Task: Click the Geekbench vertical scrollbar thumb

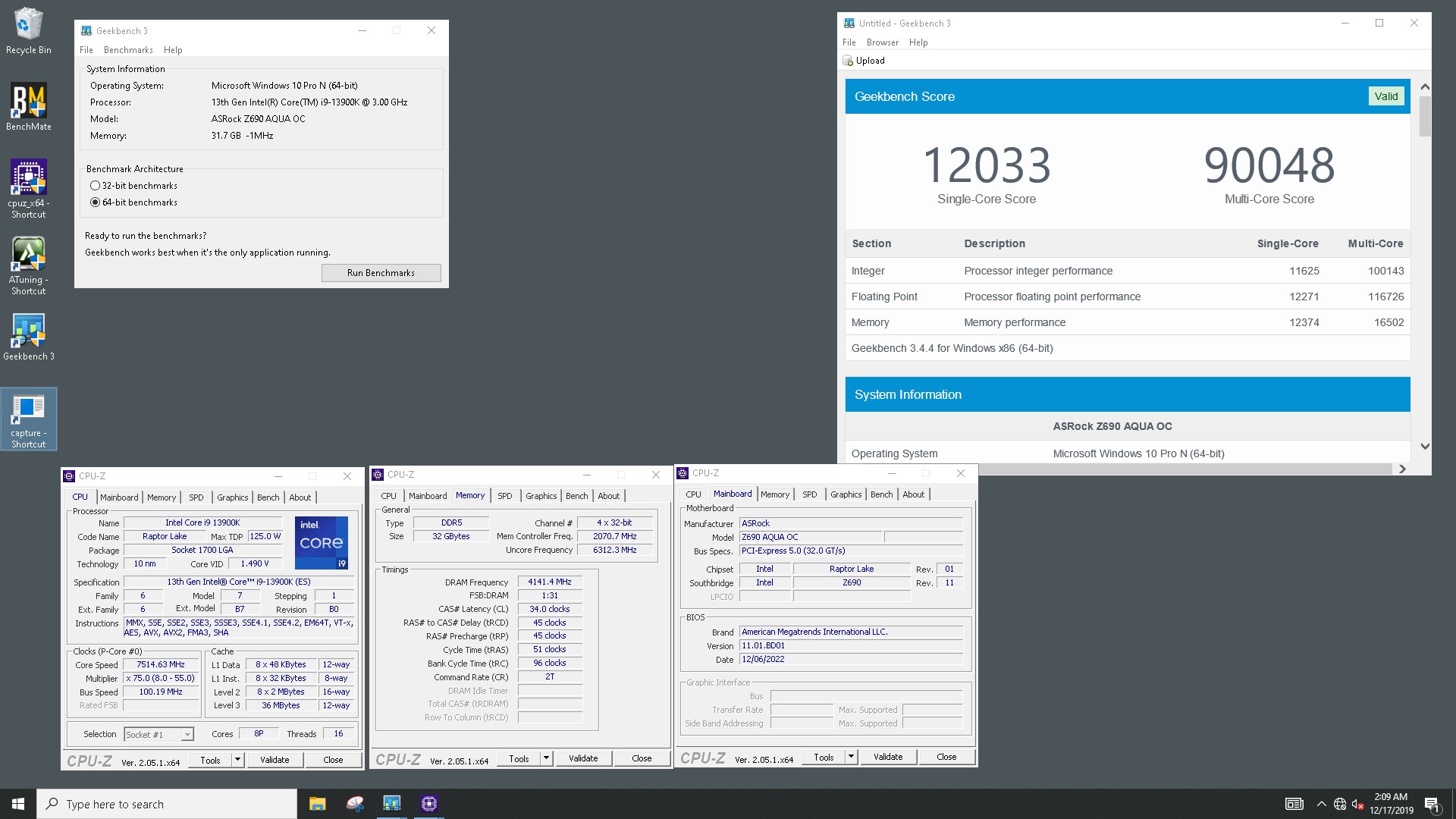Action: [x=1425, y=116]
